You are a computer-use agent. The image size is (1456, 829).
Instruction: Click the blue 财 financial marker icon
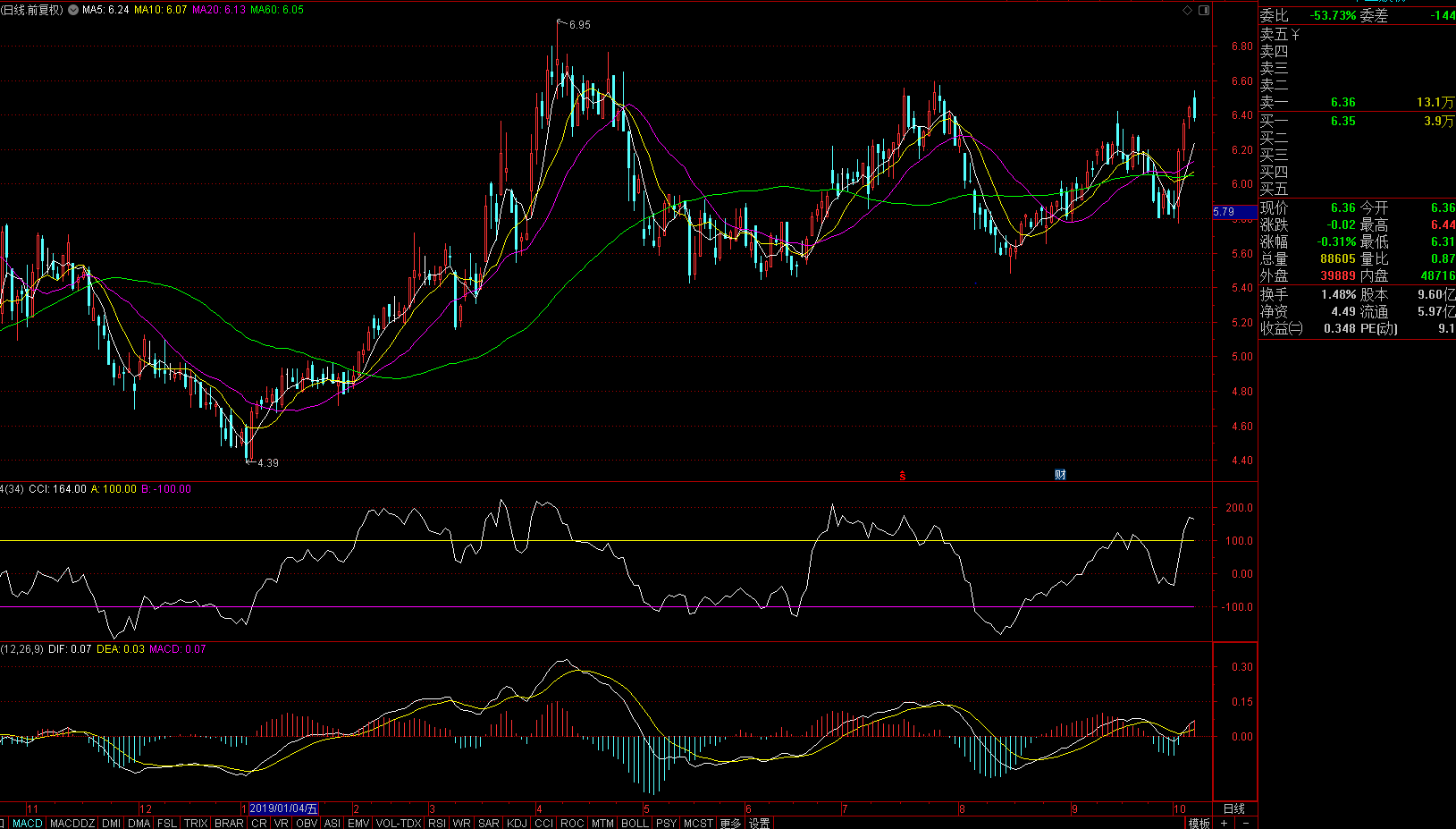point(1060,475)
